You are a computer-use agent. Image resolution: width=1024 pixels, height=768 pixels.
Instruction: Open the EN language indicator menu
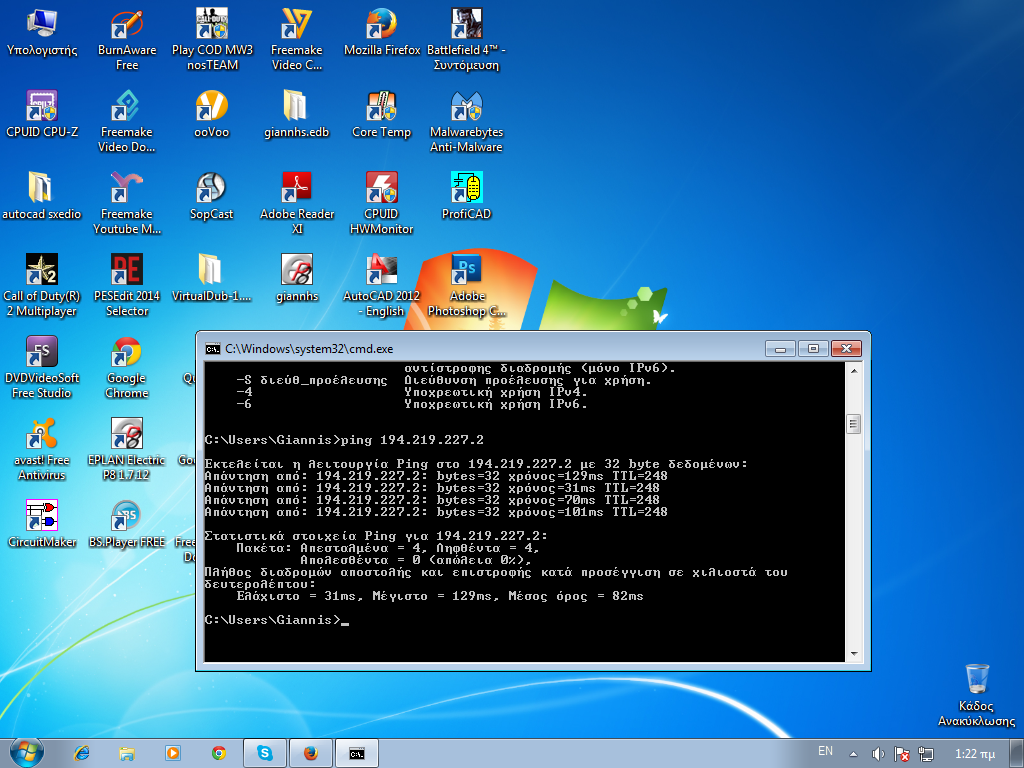point(826,751)
